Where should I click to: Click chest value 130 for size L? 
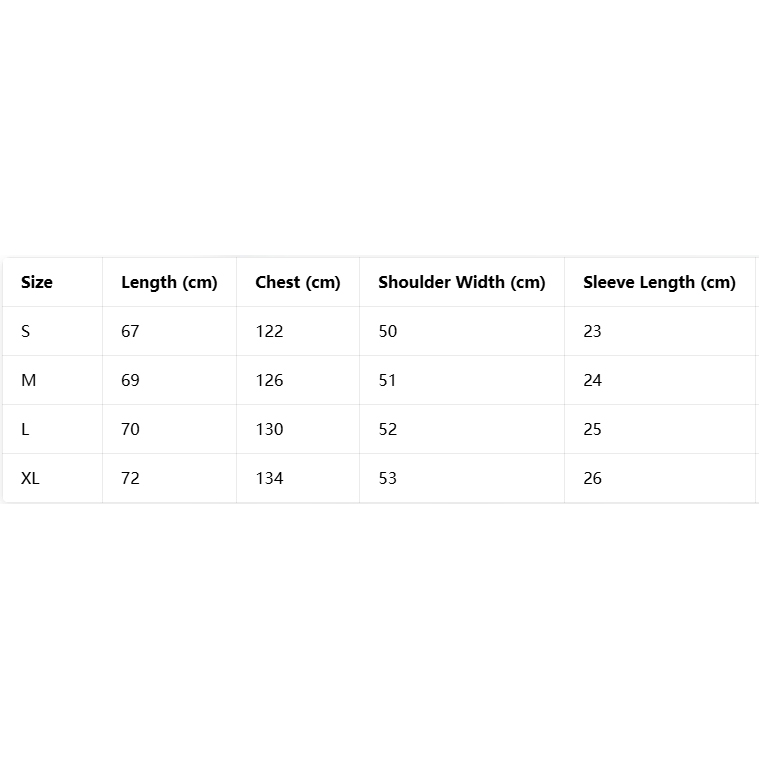tap(269, 429)
